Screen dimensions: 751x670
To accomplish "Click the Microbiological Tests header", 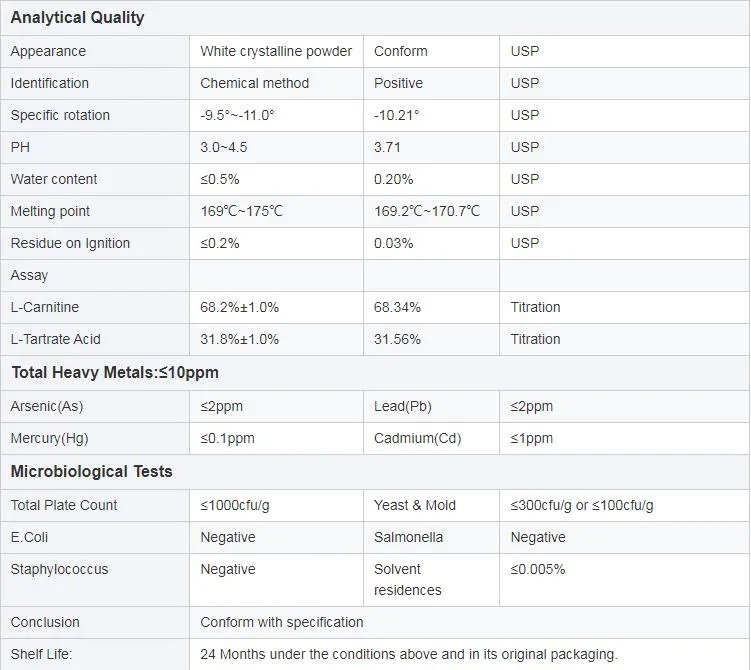I will pos(92,472).
